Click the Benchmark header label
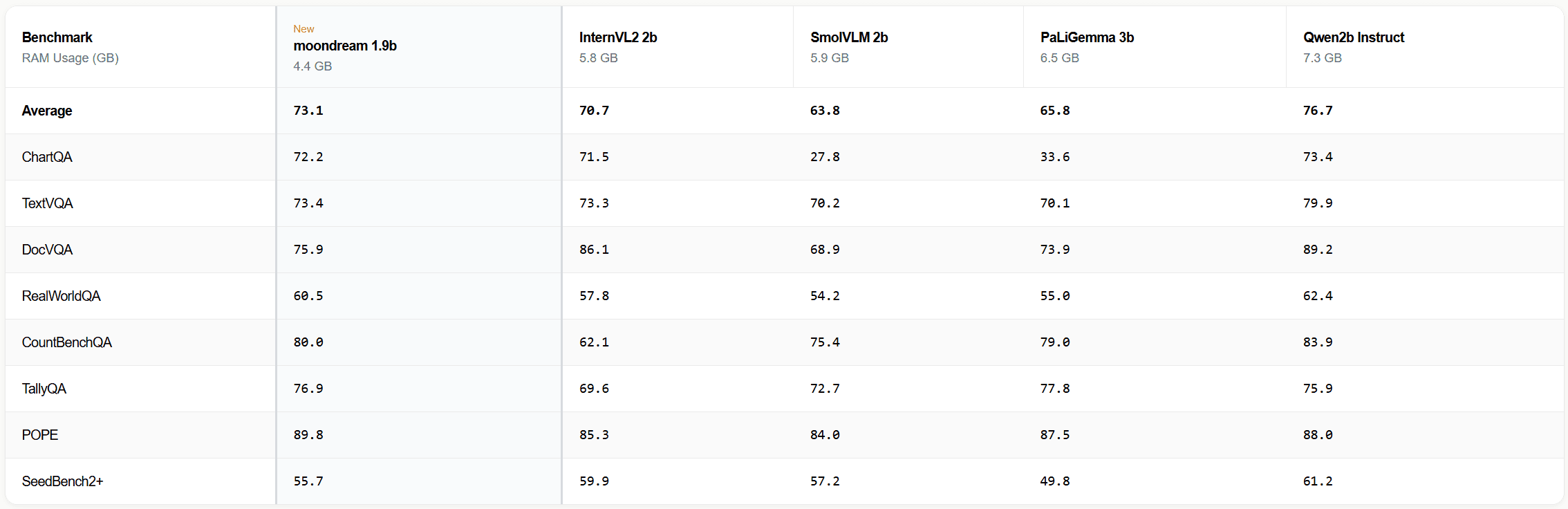The width and height of the screenshot is (1568, 509). [57, 37]
